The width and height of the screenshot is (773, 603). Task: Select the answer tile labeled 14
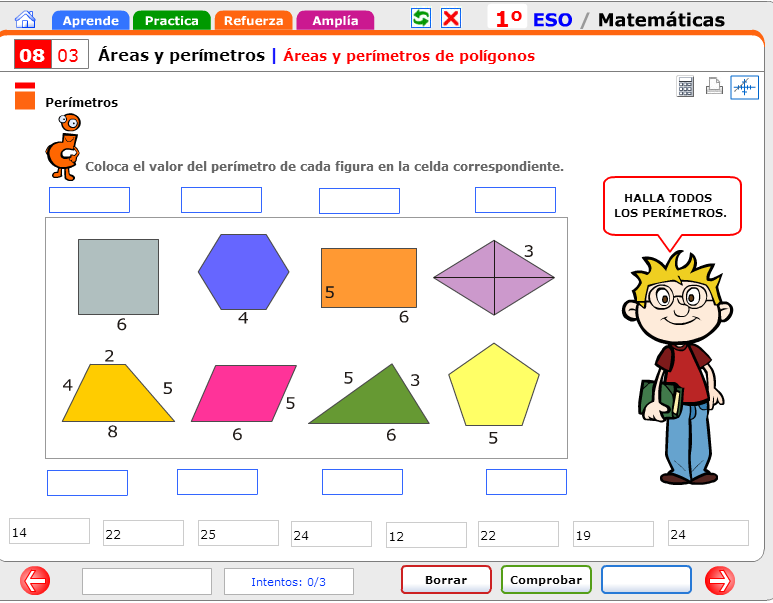(49, 532)
